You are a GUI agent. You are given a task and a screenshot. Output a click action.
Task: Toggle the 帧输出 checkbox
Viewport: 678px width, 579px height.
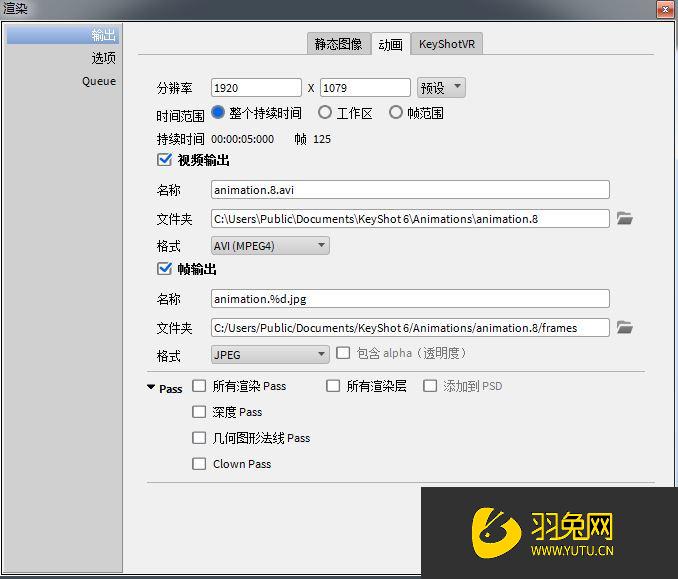164,269
